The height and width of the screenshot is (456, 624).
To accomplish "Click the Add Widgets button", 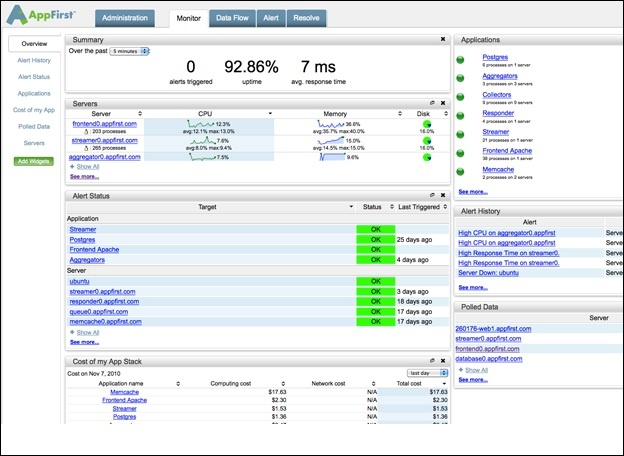I will click(x=33, y=161).
